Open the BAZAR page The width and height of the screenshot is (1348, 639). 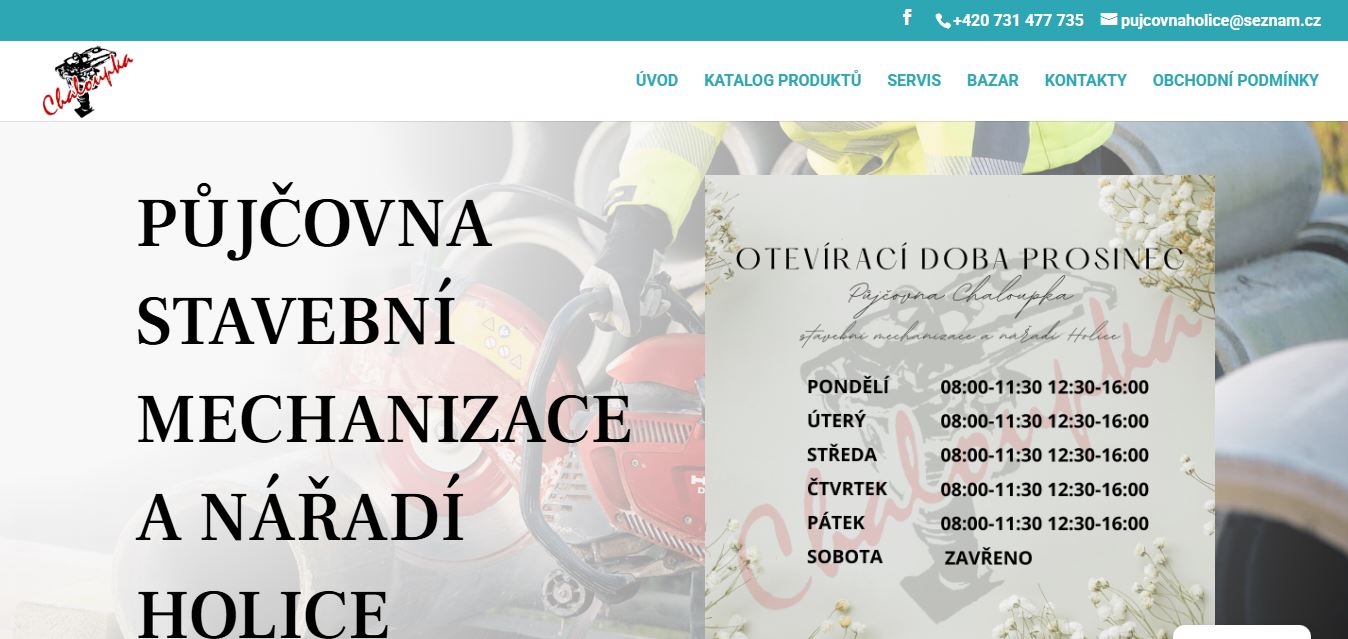pyautogui.click(x=992, y=81)
